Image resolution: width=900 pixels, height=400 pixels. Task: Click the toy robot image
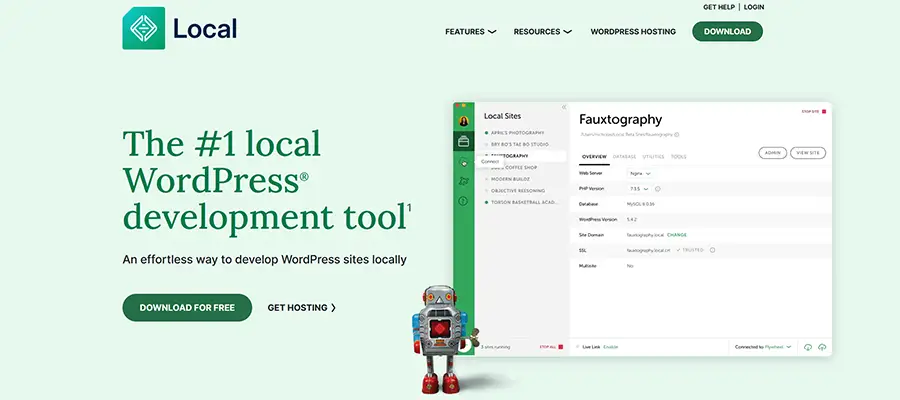coord(439,340)
